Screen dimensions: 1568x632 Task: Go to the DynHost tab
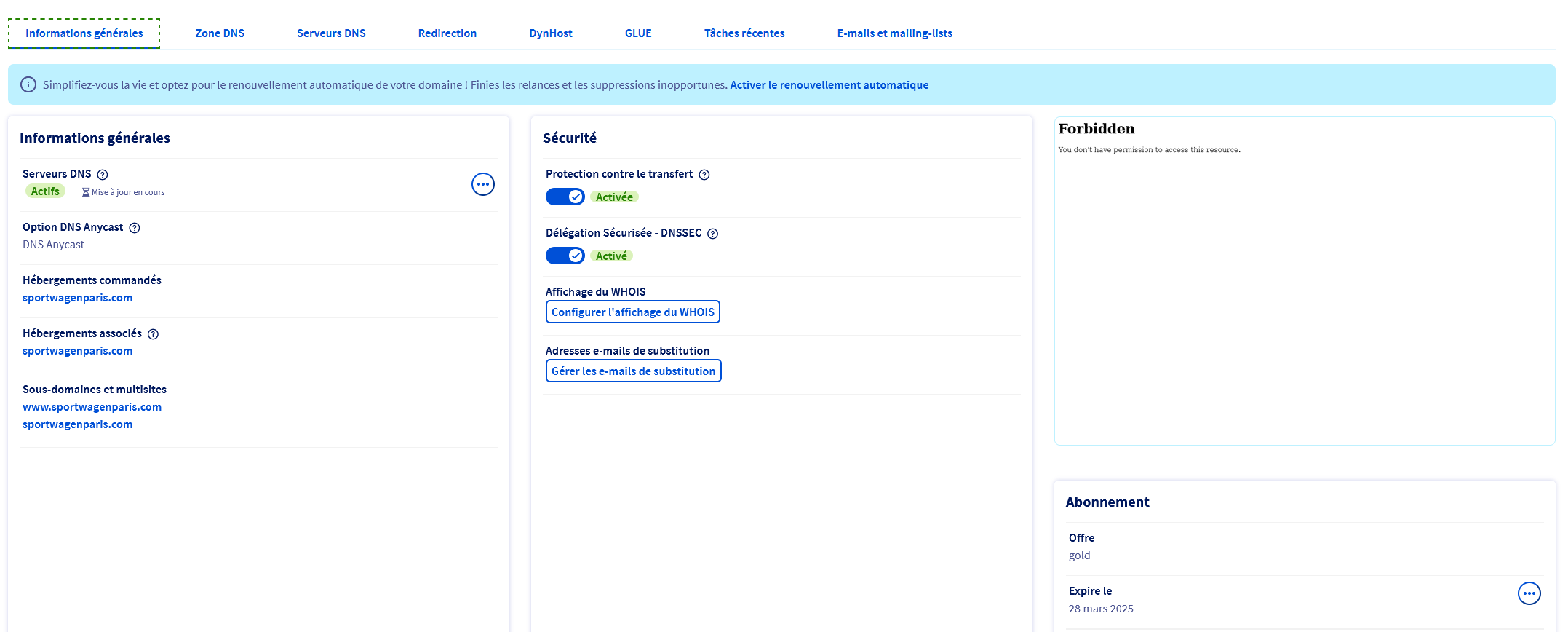pyautogui.click(x=550, y=33)
